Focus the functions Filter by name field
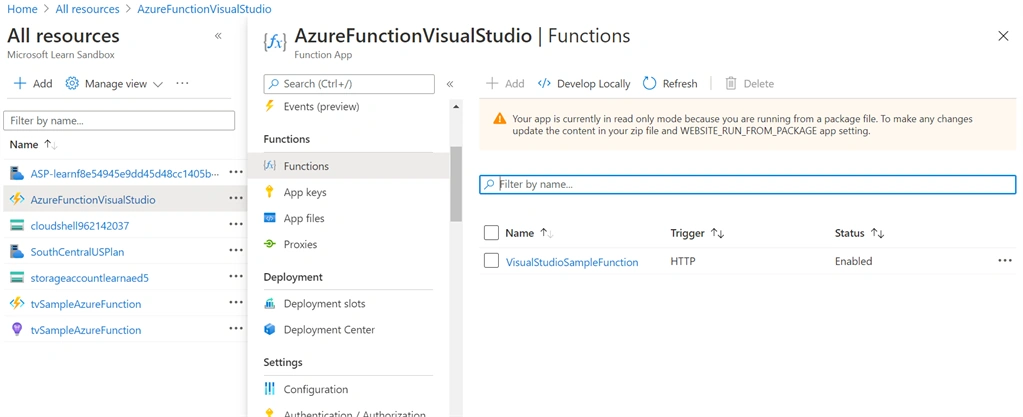The image size is (1023, 417). [748, 185]
